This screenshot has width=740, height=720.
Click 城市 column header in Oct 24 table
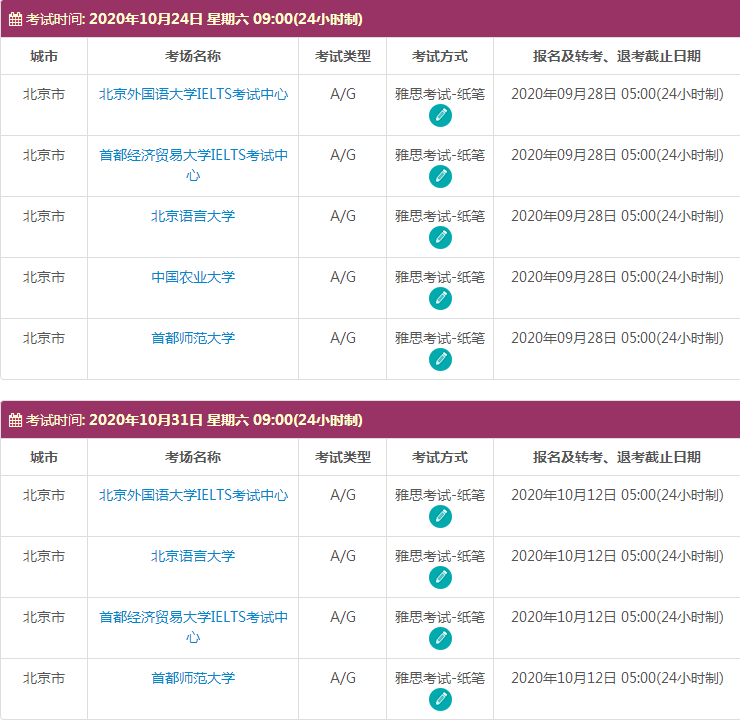44,56
